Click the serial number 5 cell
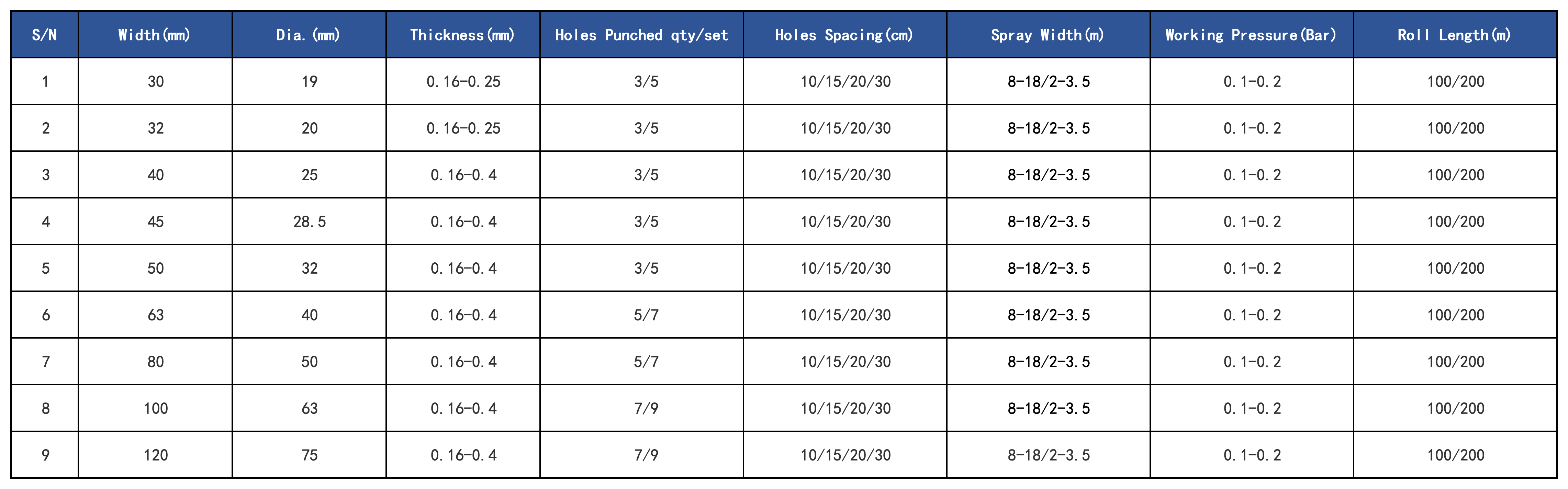Screen dimensions: 1568x489 [44, 268]
